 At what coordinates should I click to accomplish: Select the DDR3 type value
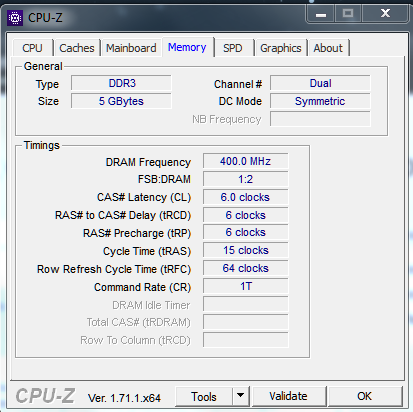click(x=121, y=83)
